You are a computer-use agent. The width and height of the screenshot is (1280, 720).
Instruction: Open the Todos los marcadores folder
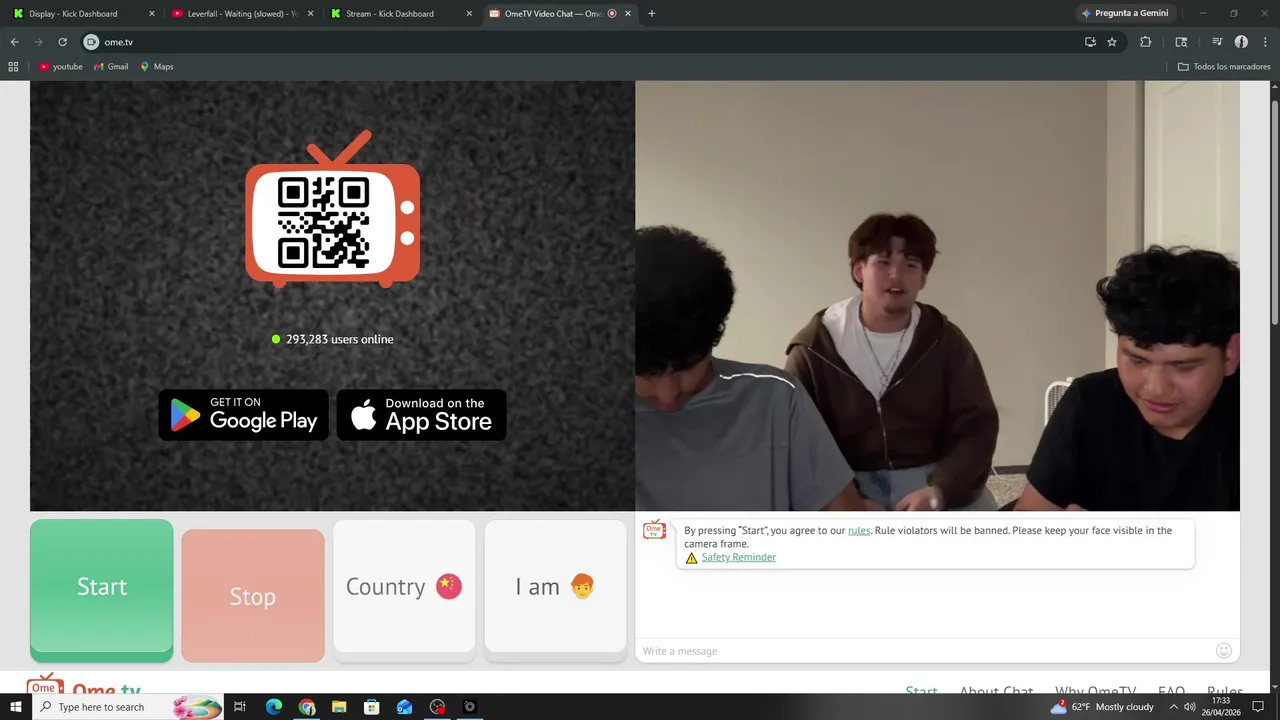coord(1224,67)
